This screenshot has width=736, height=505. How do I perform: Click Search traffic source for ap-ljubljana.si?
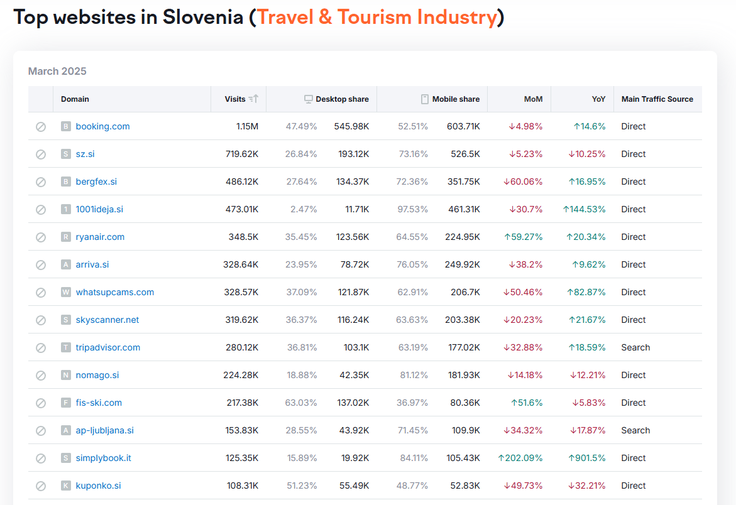coord(636,430)
